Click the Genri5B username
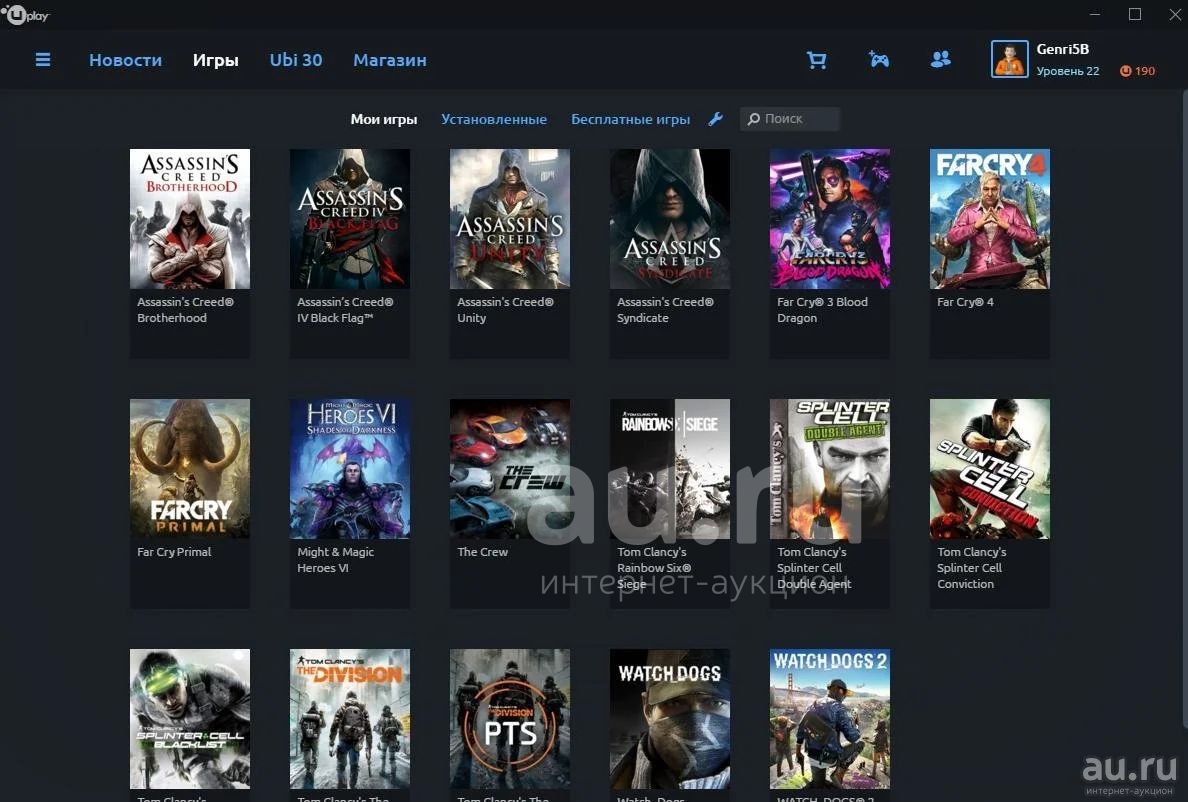 [1062, 49]
